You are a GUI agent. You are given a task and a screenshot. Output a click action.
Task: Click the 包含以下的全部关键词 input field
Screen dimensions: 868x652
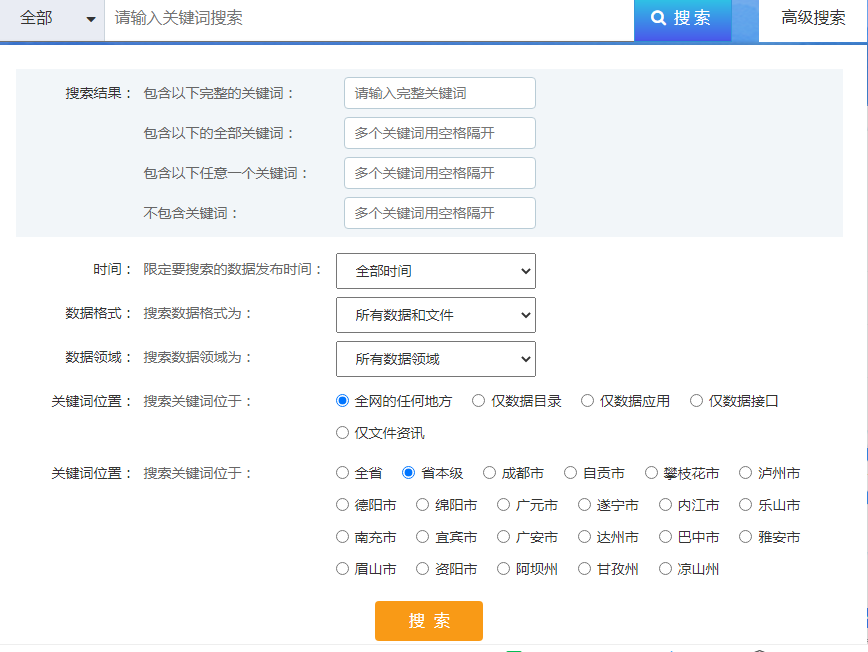pos(440,133)
